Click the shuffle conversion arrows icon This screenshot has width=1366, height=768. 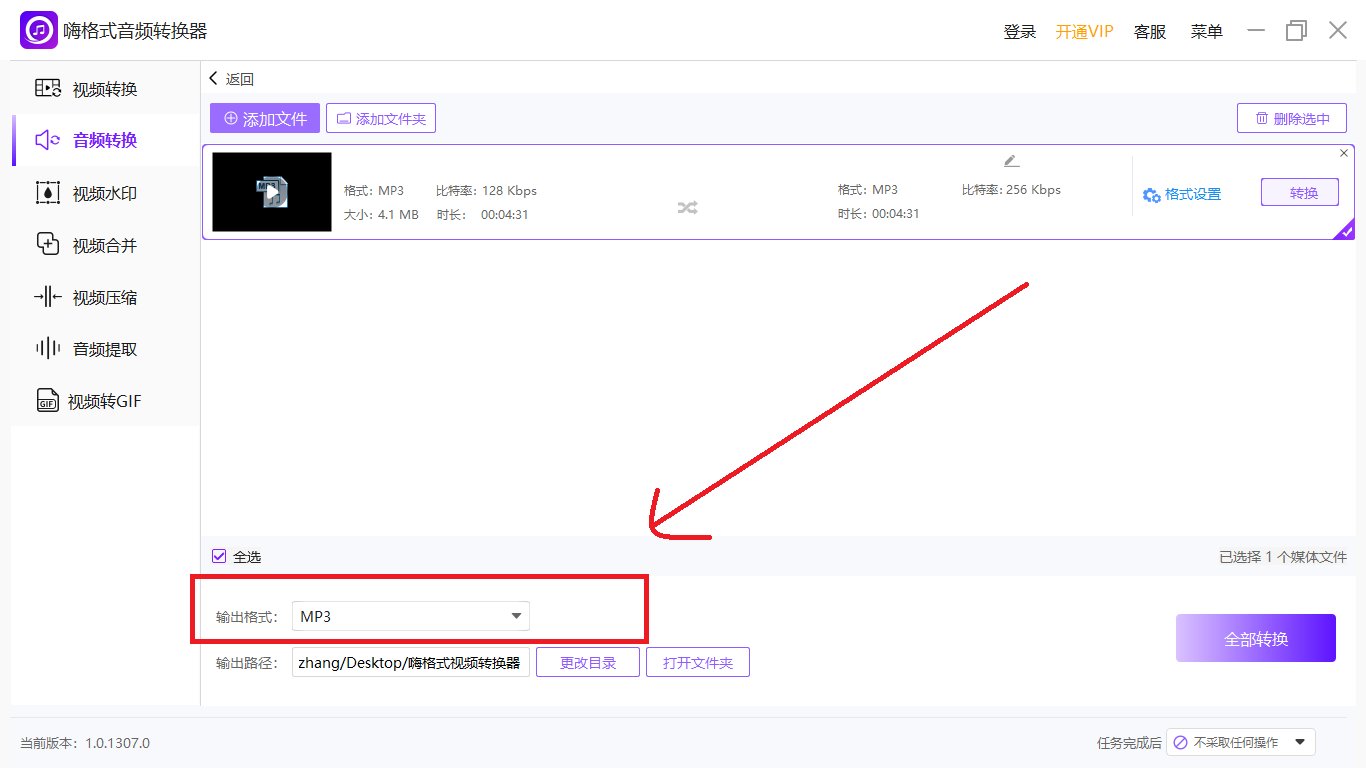pos(687,207)
